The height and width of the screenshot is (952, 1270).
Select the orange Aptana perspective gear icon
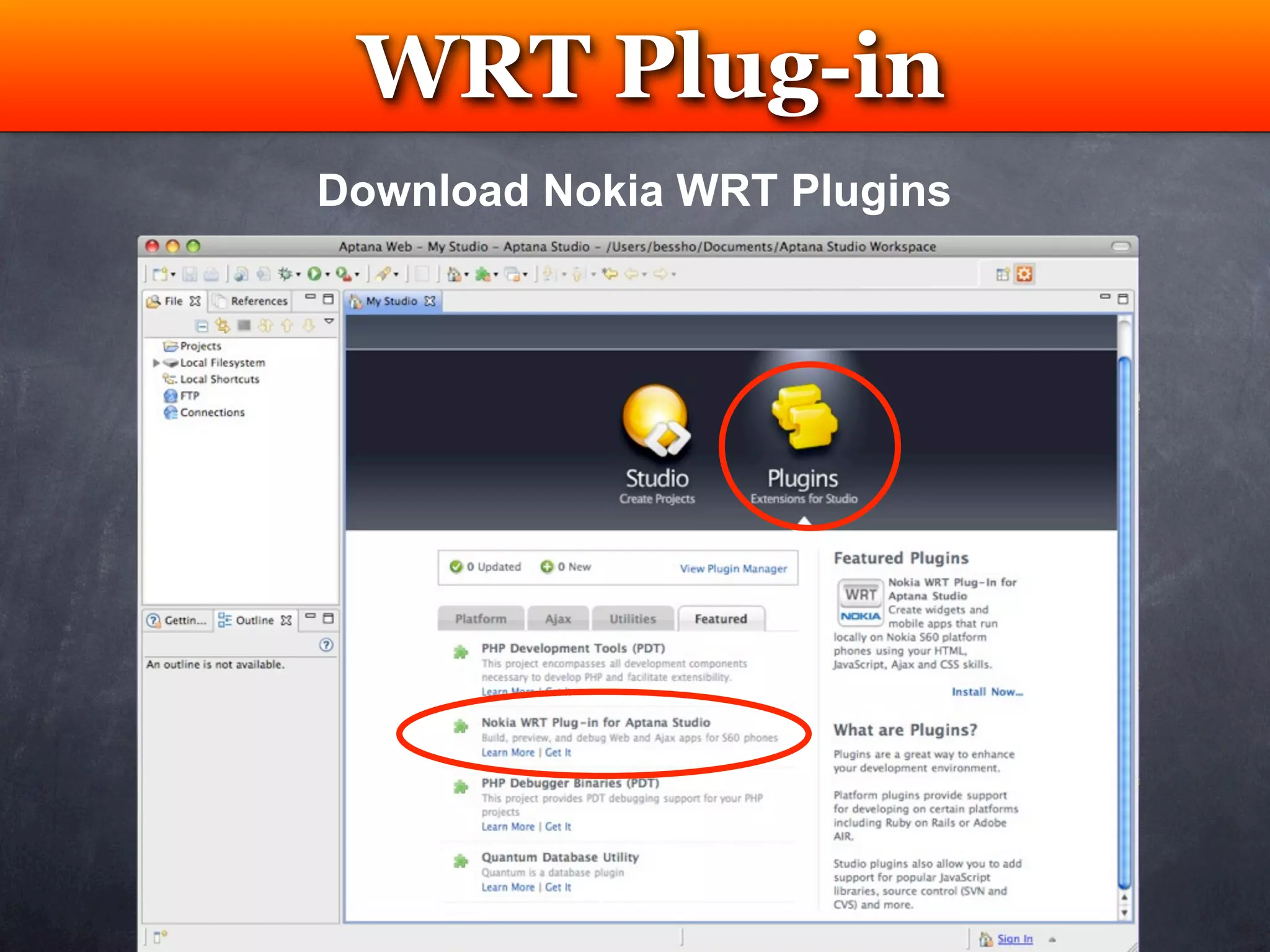coord(1024,274)
